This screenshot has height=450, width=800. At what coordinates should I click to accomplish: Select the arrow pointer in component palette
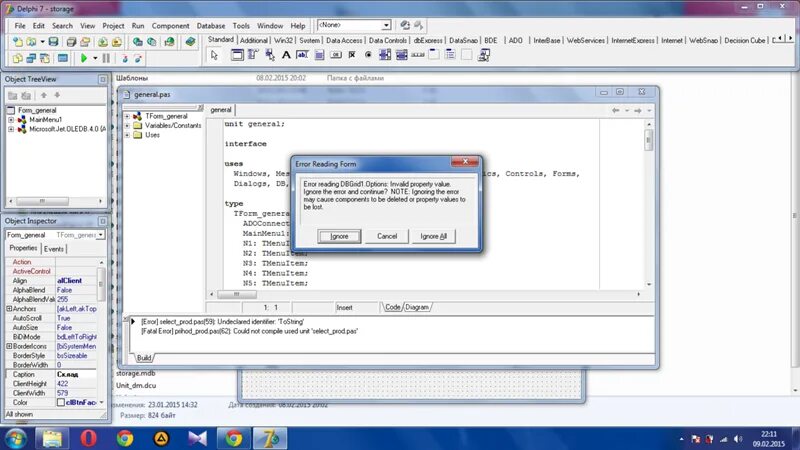coord(214,55)
